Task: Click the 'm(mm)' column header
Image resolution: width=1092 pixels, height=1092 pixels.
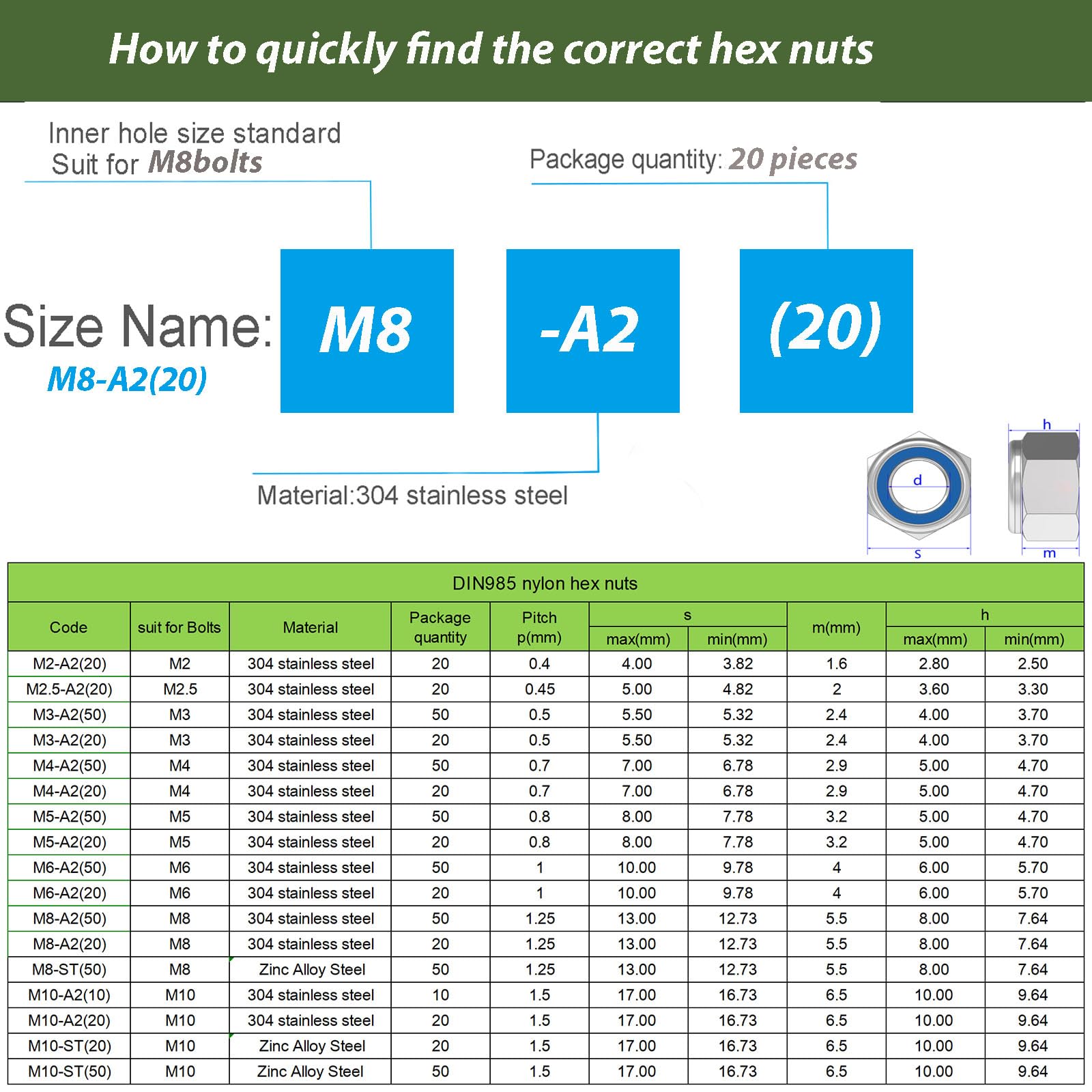Action: point(836,627)
